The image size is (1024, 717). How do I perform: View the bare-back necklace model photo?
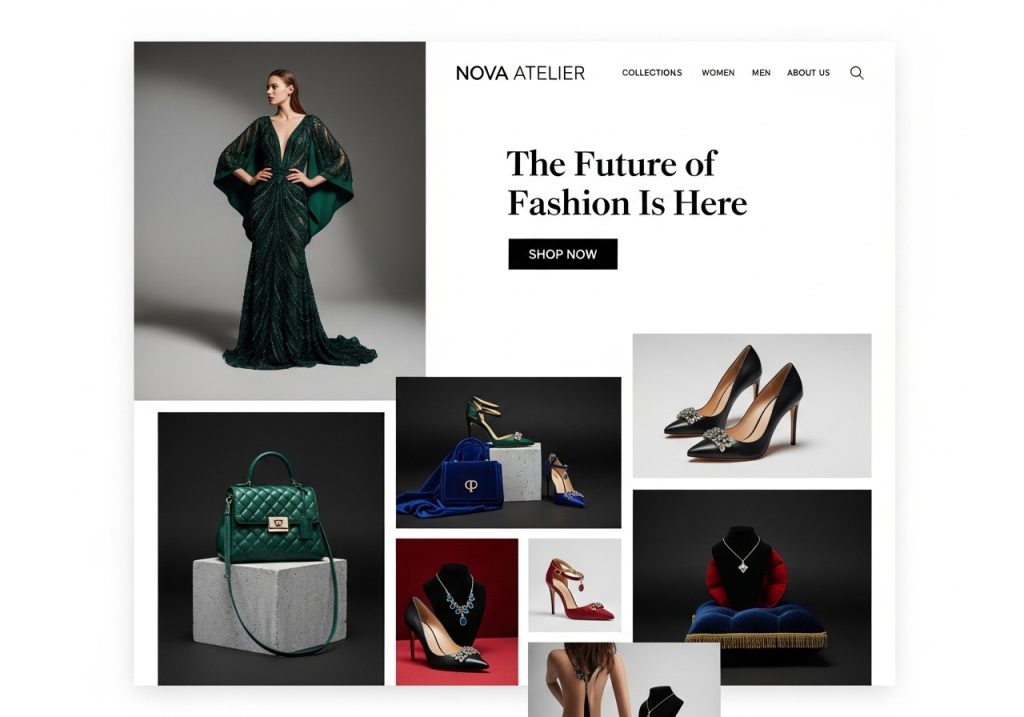pyautogui.click(x=624, y=679)
